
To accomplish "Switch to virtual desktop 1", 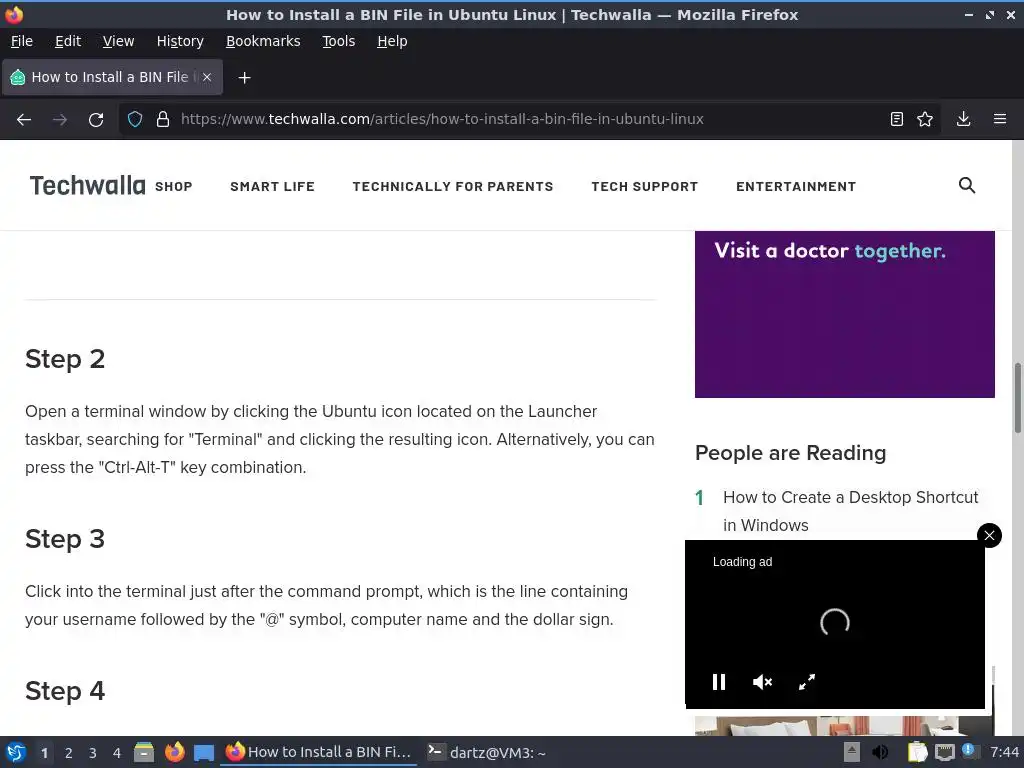I will coord(44,753).
